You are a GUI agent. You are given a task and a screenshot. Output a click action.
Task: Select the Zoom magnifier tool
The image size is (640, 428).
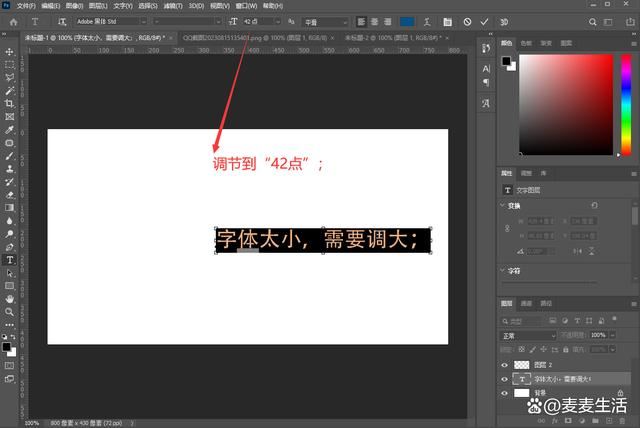point(10,311)
